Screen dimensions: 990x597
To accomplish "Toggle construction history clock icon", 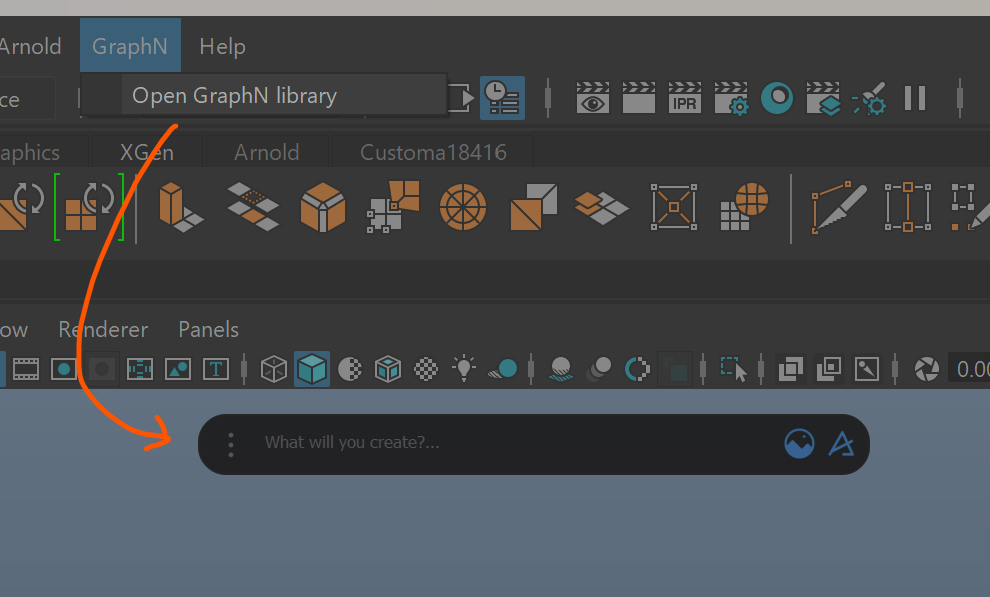I will pos(503,98).
